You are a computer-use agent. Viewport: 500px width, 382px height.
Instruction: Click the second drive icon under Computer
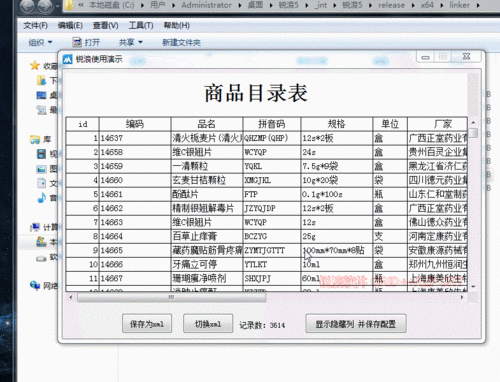[x=41, y=258]
